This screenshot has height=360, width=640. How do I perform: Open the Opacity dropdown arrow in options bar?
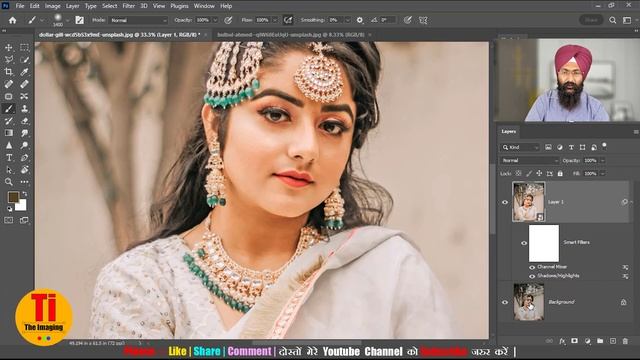216,20
